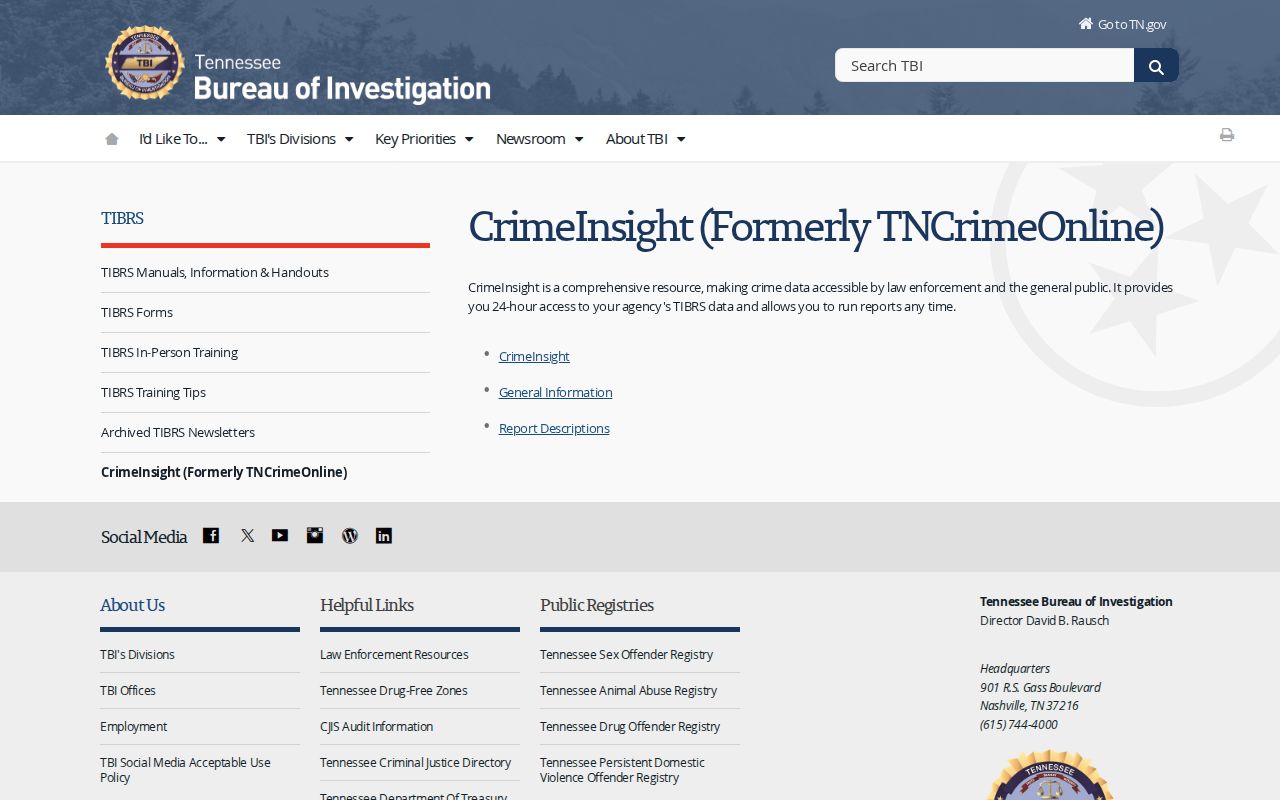Open TBI YouTube channel icon
The image size is (1280, 800).
280,535
